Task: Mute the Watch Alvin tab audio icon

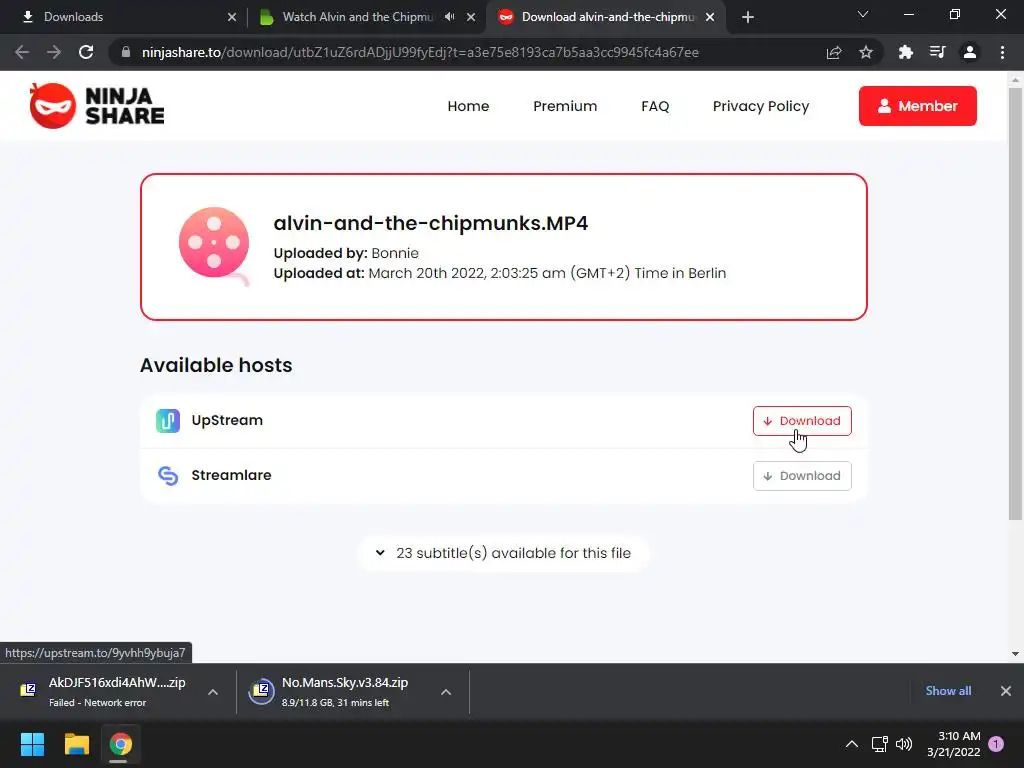Action: pyautogui.click(x=449, y=17)
